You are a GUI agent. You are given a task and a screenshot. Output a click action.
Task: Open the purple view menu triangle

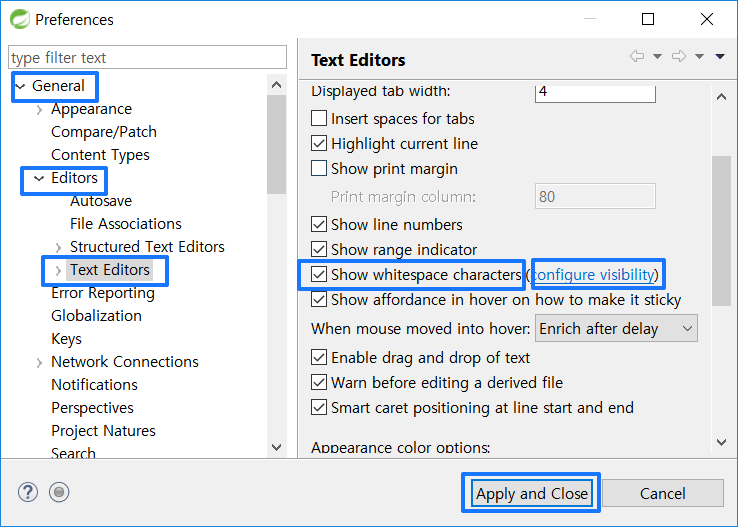720,57
